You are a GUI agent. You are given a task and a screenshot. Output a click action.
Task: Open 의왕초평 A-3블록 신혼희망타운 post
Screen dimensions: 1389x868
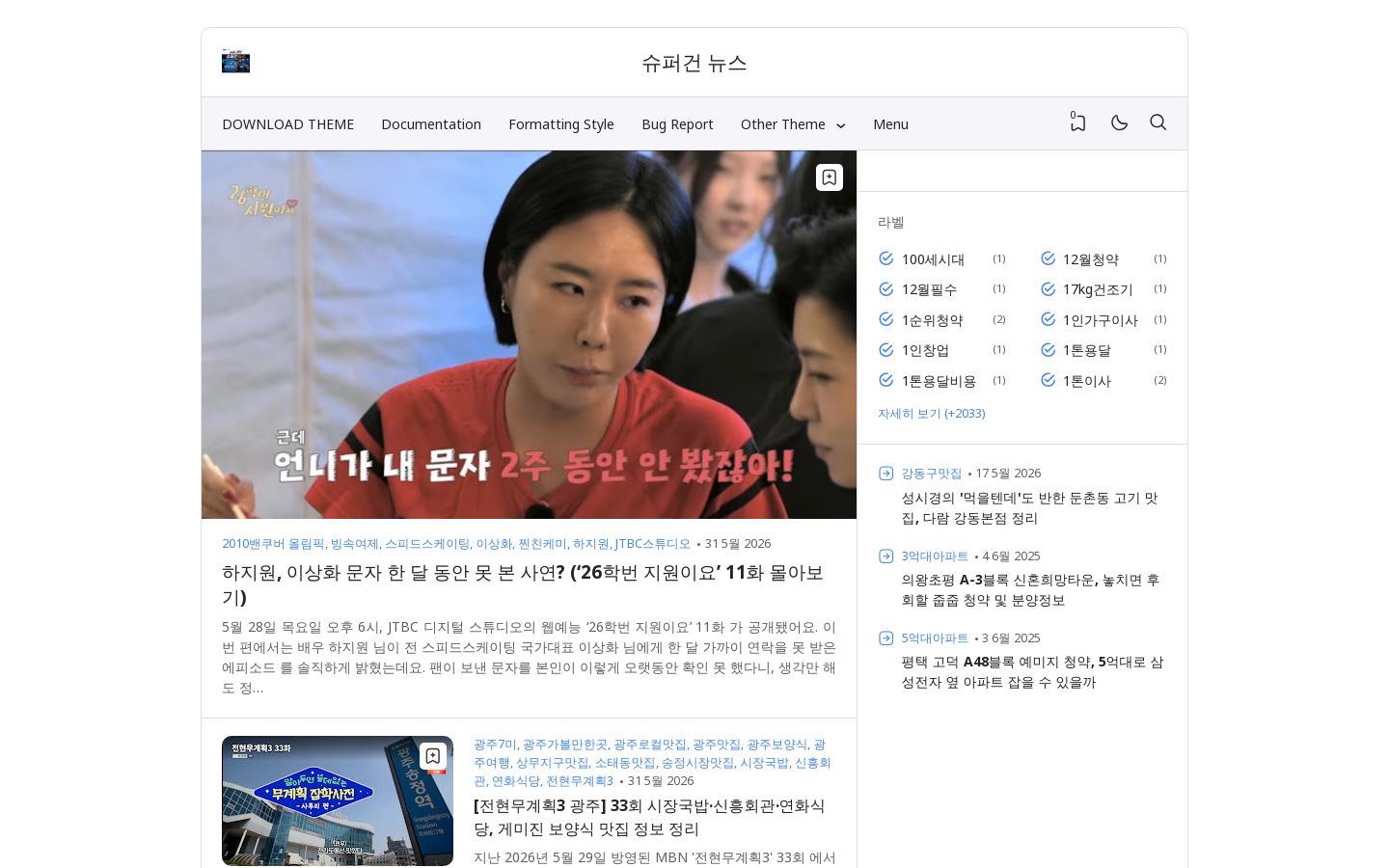point(1030,590)
